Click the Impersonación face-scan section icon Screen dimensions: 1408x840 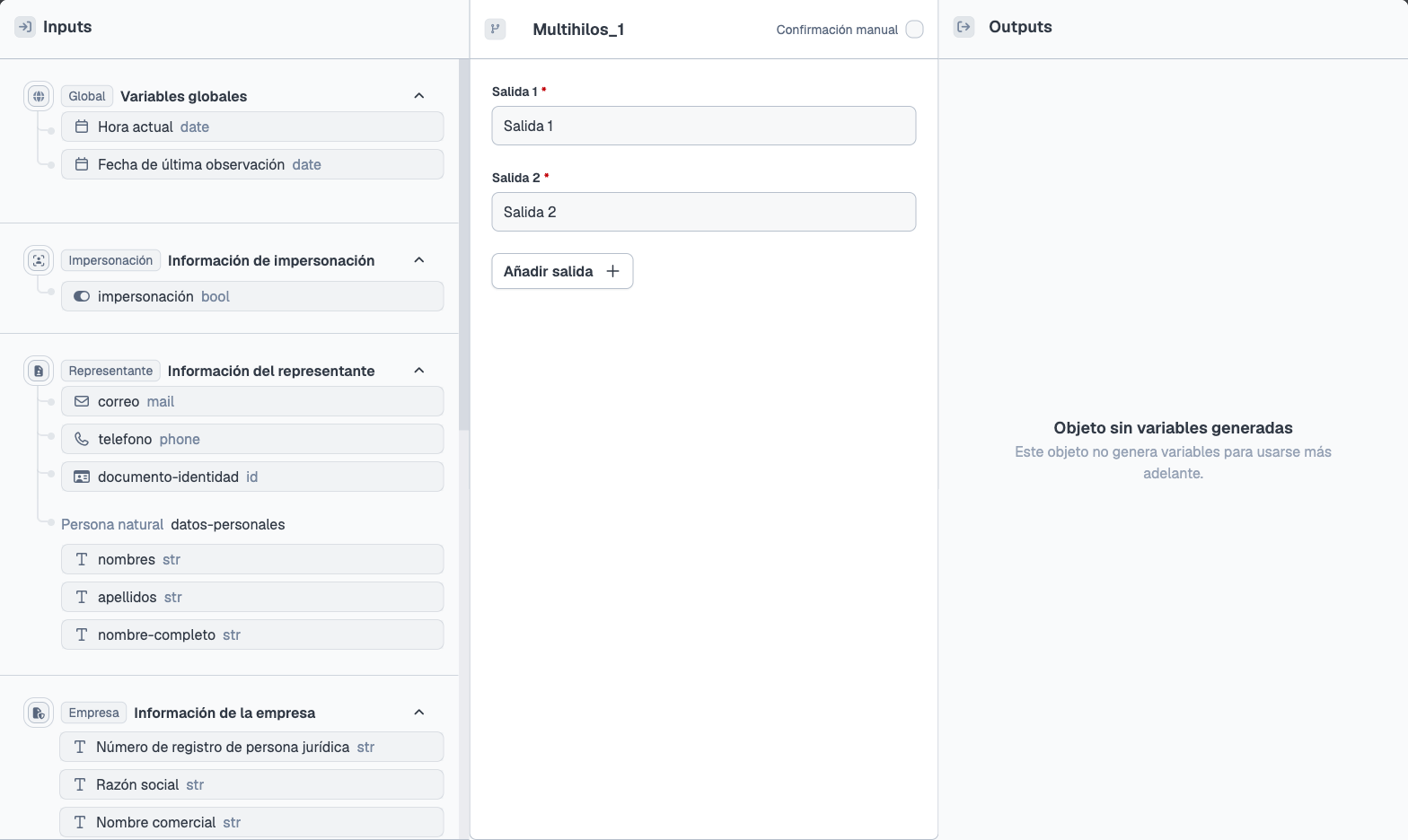coord(39,260)
